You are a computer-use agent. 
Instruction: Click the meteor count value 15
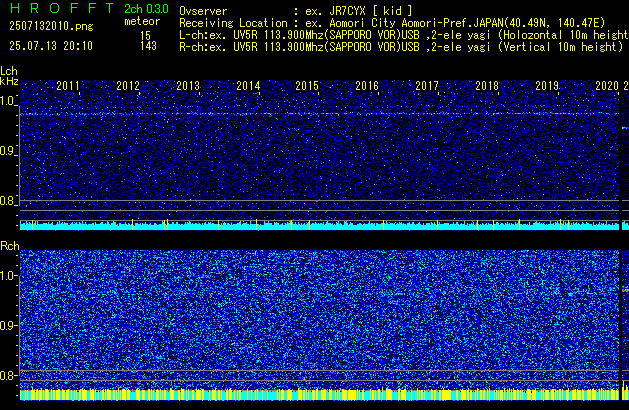[145, 36]
